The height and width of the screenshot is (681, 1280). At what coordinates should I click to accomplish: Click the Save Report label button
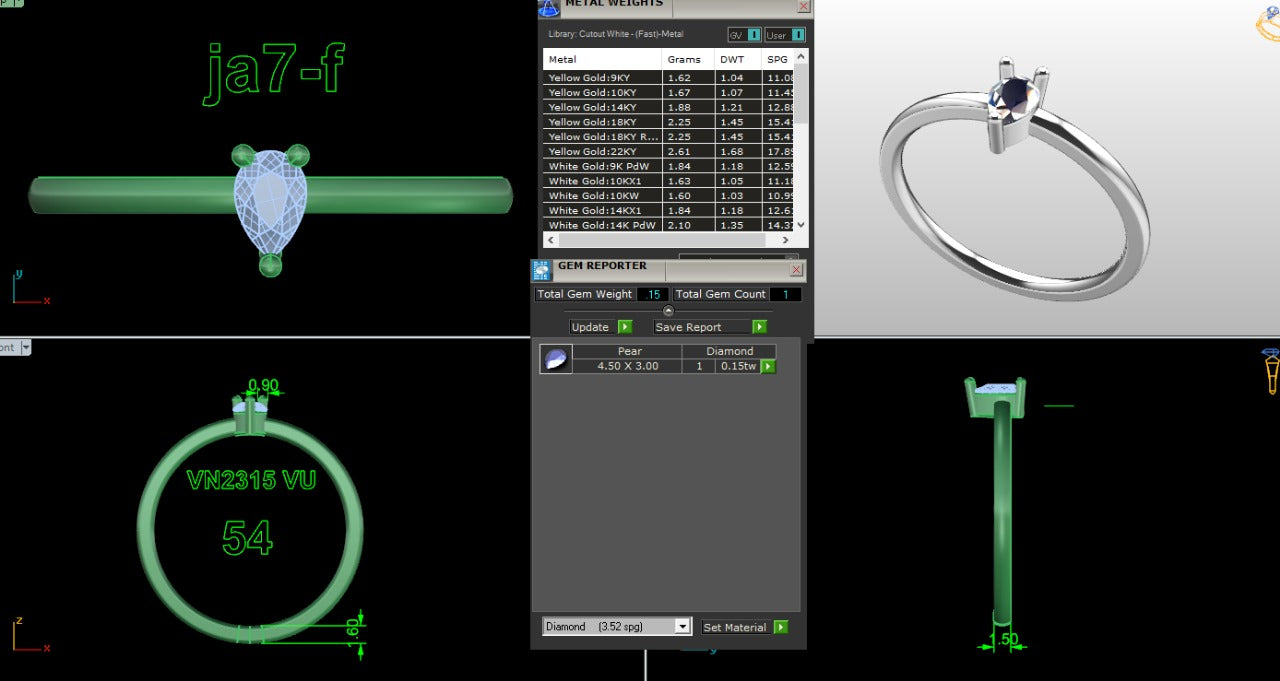point(700,327)
